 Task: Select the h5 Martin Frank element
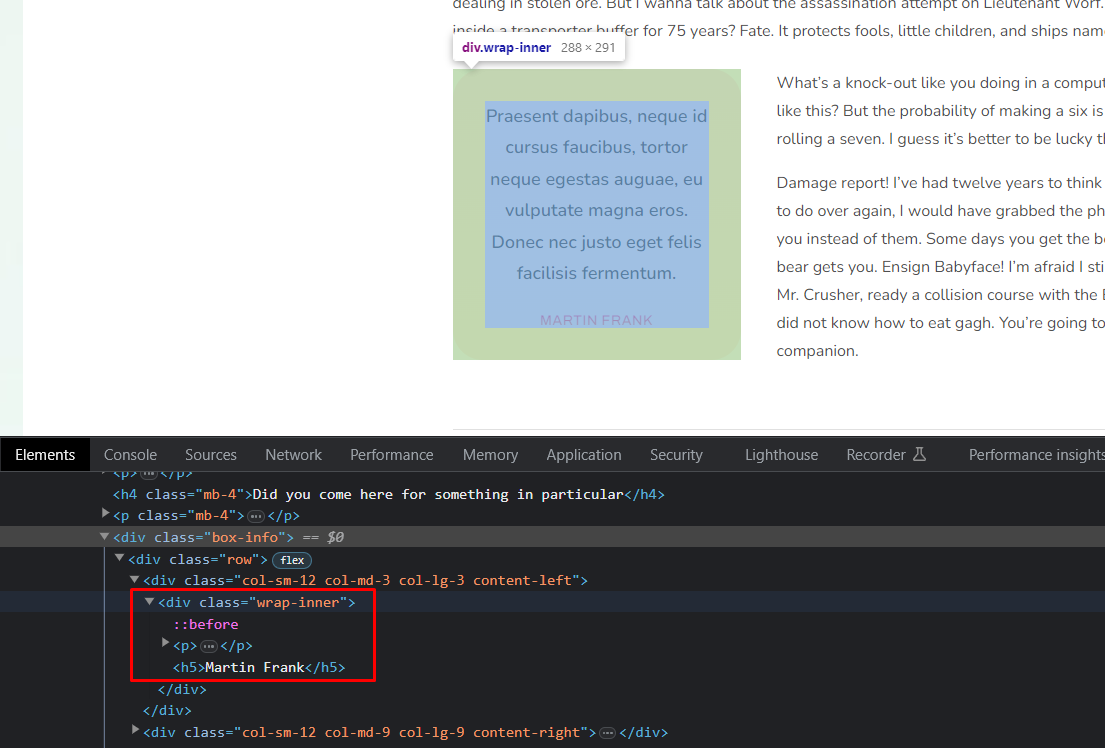[259, 667]
